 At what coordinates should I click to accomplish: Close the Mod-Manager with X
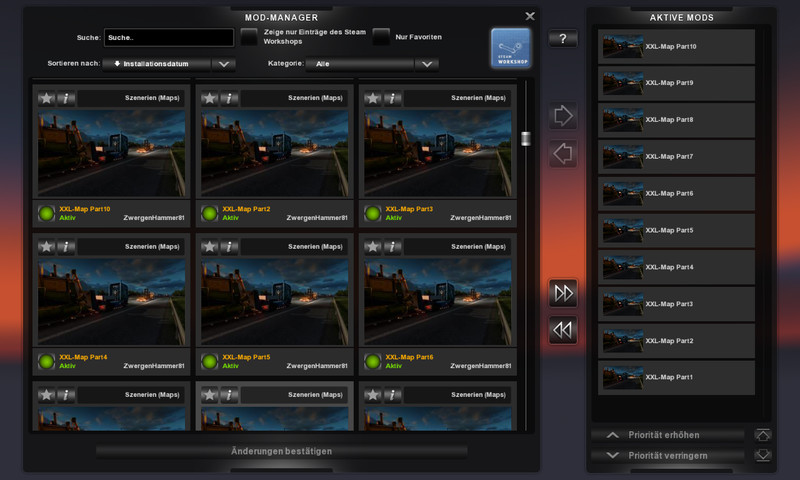point(530,16)
